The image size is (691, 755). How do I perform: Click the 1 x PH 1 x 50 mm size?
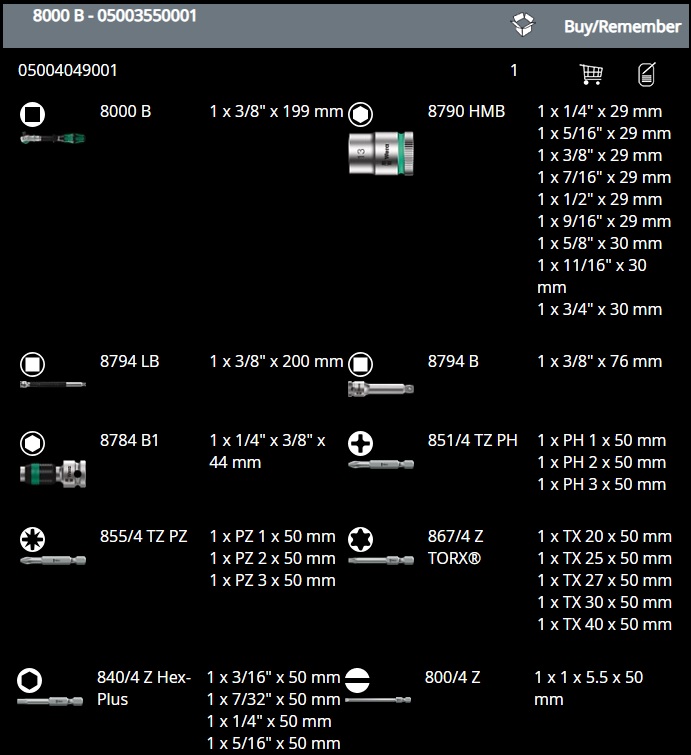601,440
